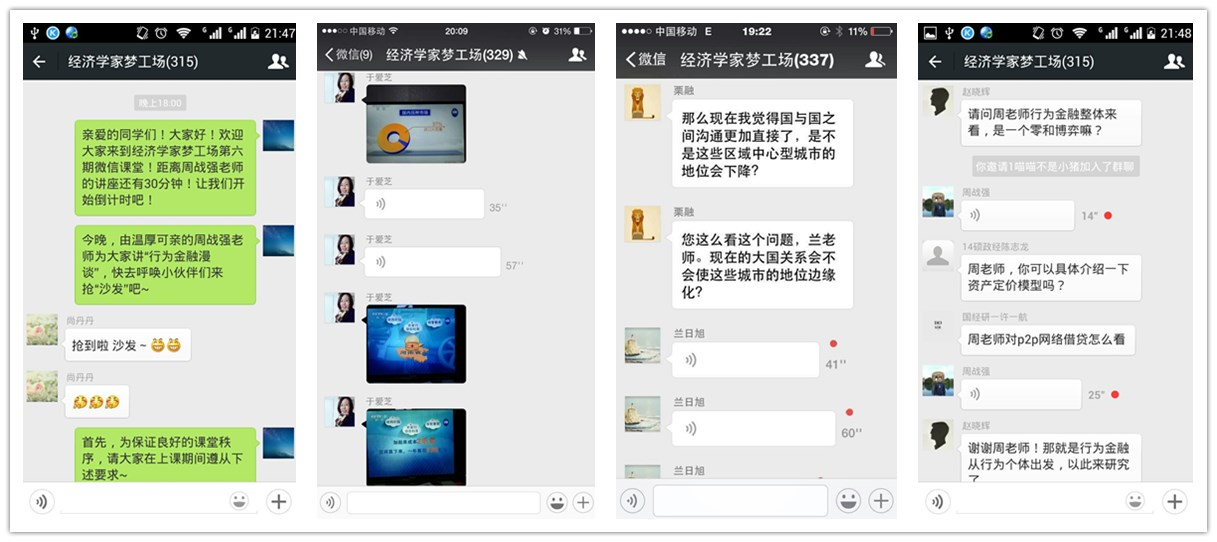Switch to voice input in the 337 chat

[632, 501]
